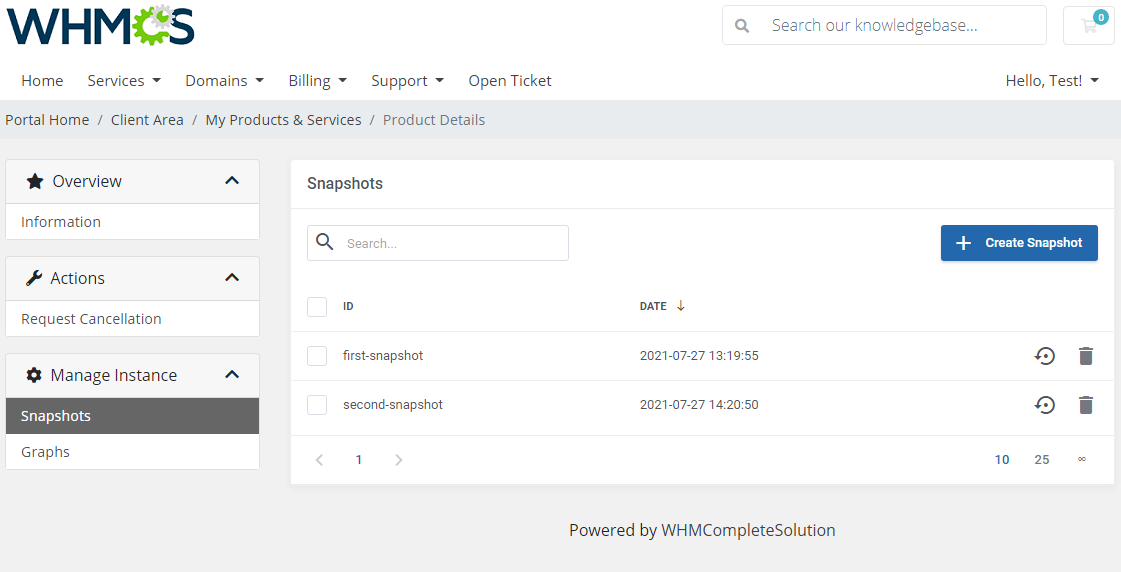Tick the select-all checkbox beside ID
1121x572 pixels.
click(x=317, y=307)
